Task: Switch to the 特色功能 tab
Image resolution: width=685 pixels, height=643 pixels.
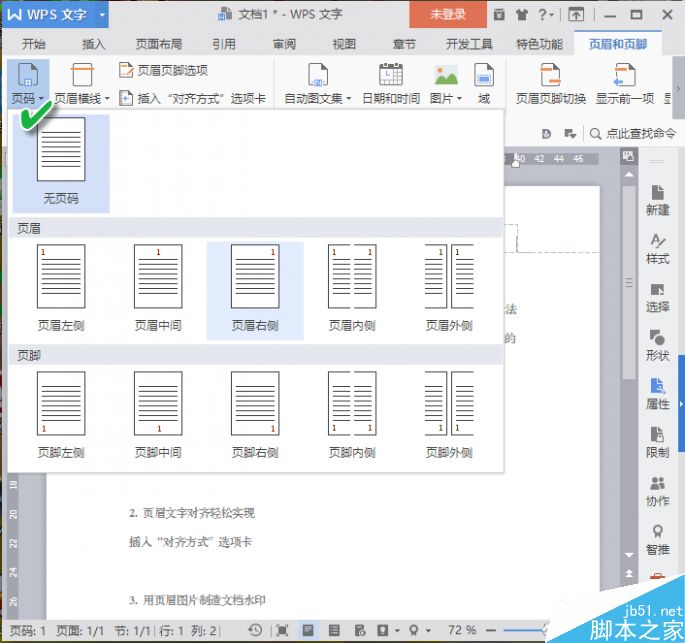Action: 539,44
